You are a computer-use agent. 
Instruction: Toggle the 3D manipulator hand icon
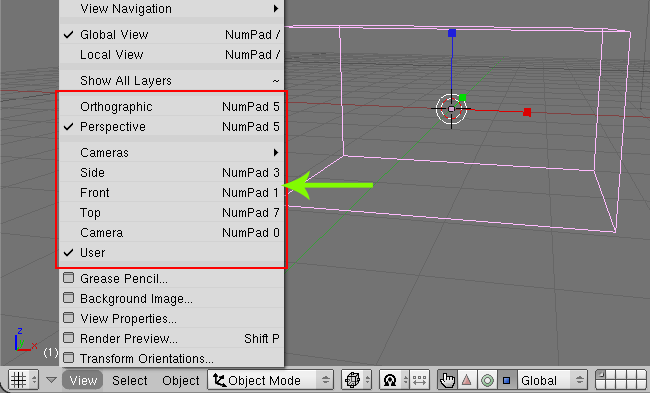point(447,380)
